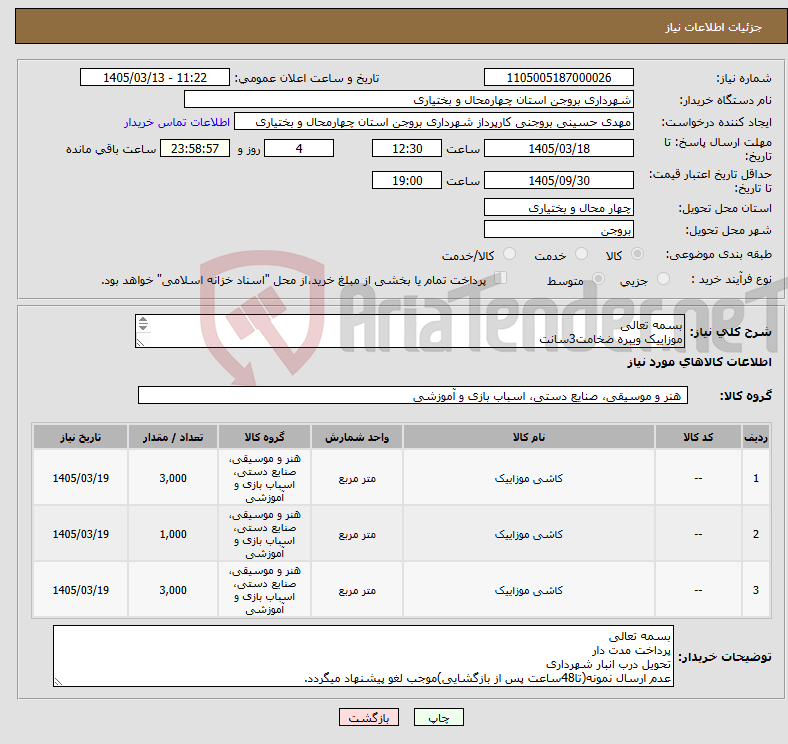Screen dimensions: 788x744
Task: Click the توضیحات خریدار text area
Action: click(x=363, y=657)
